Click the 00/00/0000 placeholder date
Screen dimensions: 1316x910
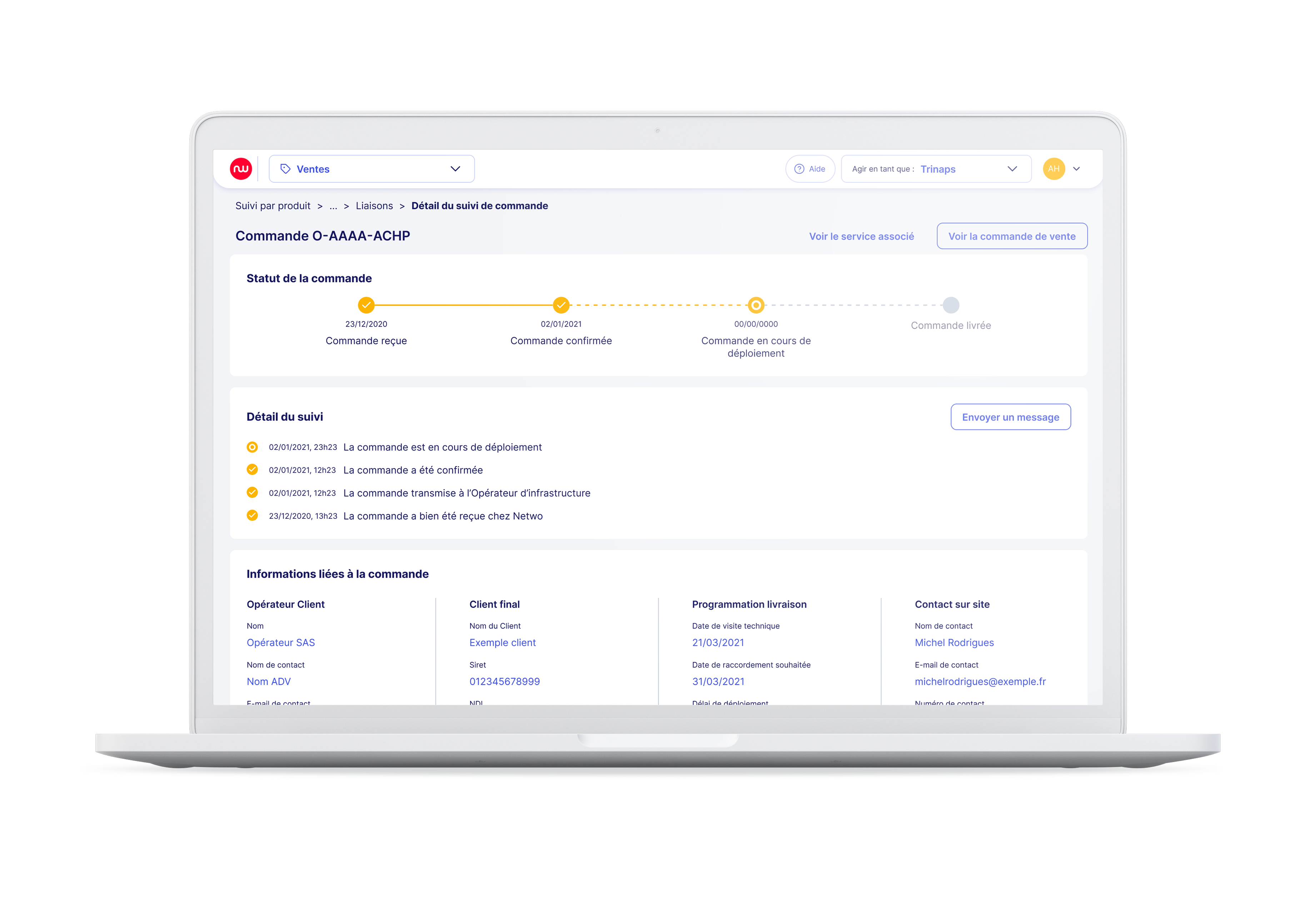click(756, 324)
